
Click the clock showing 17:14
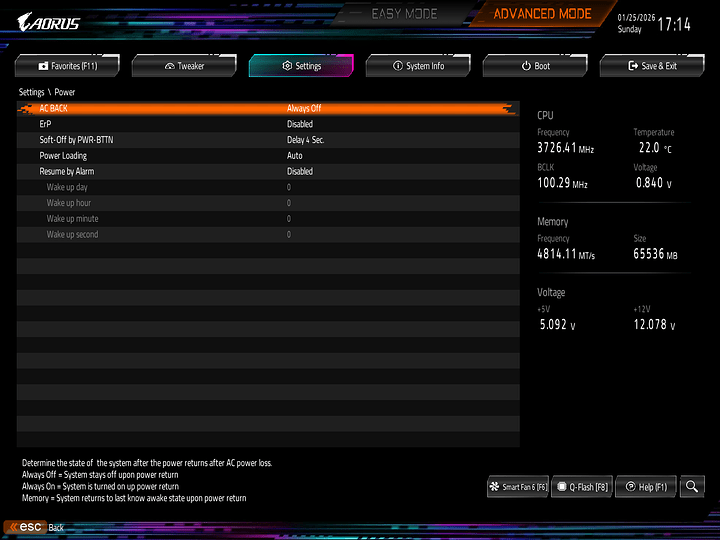(x=674, y=24)
